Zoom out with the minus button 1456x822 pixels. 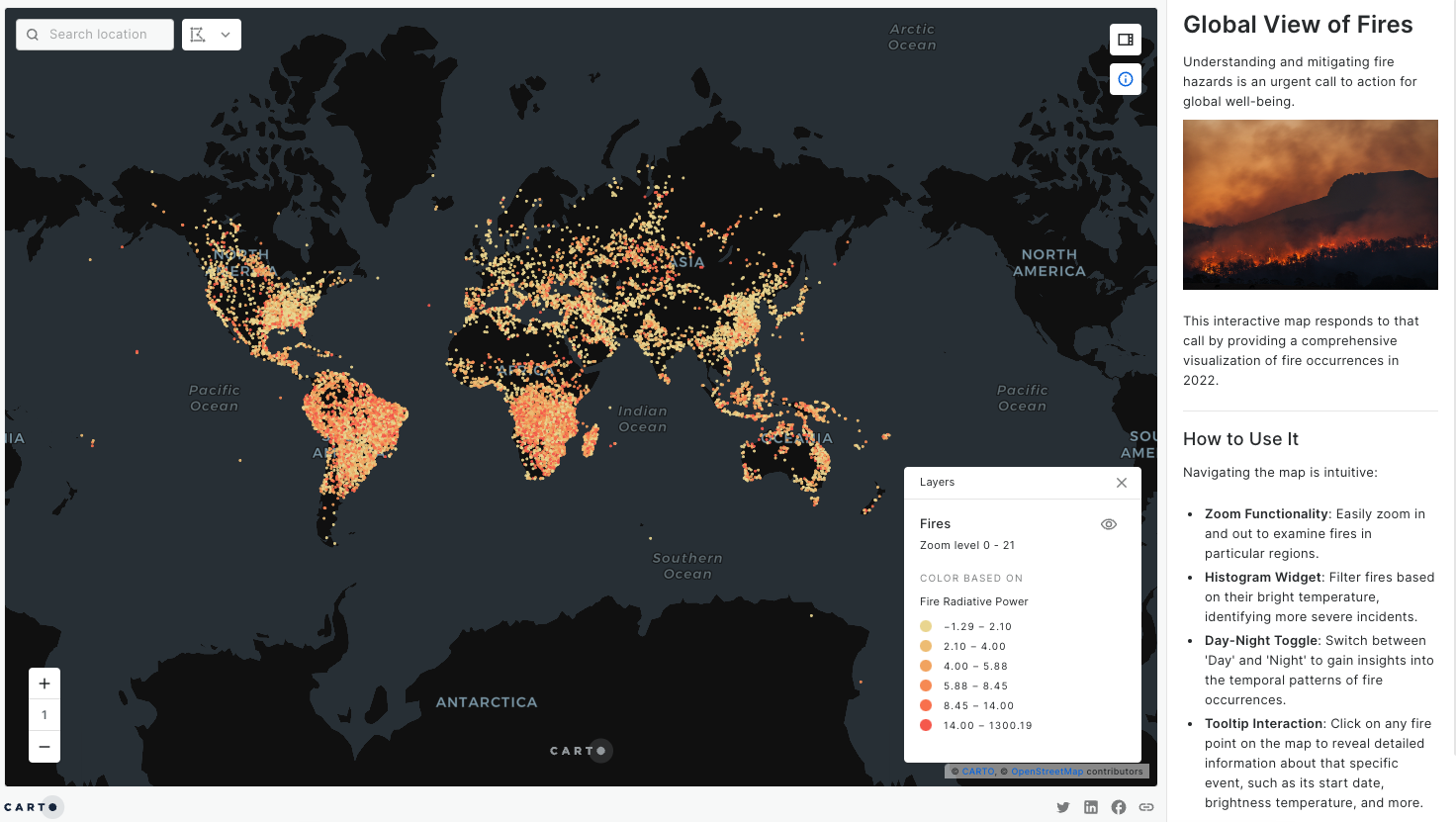pyautogui.click(x=45, y=747)
